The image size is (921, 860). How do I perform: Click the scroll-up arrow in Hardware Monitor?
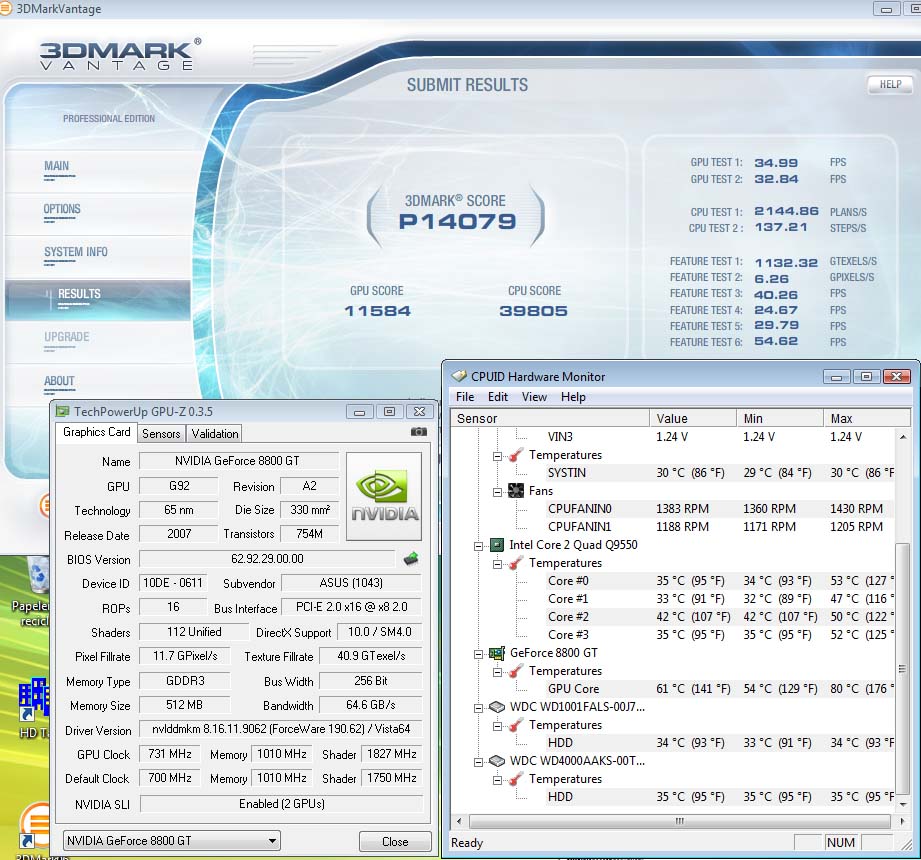click(x=903, y=437)
